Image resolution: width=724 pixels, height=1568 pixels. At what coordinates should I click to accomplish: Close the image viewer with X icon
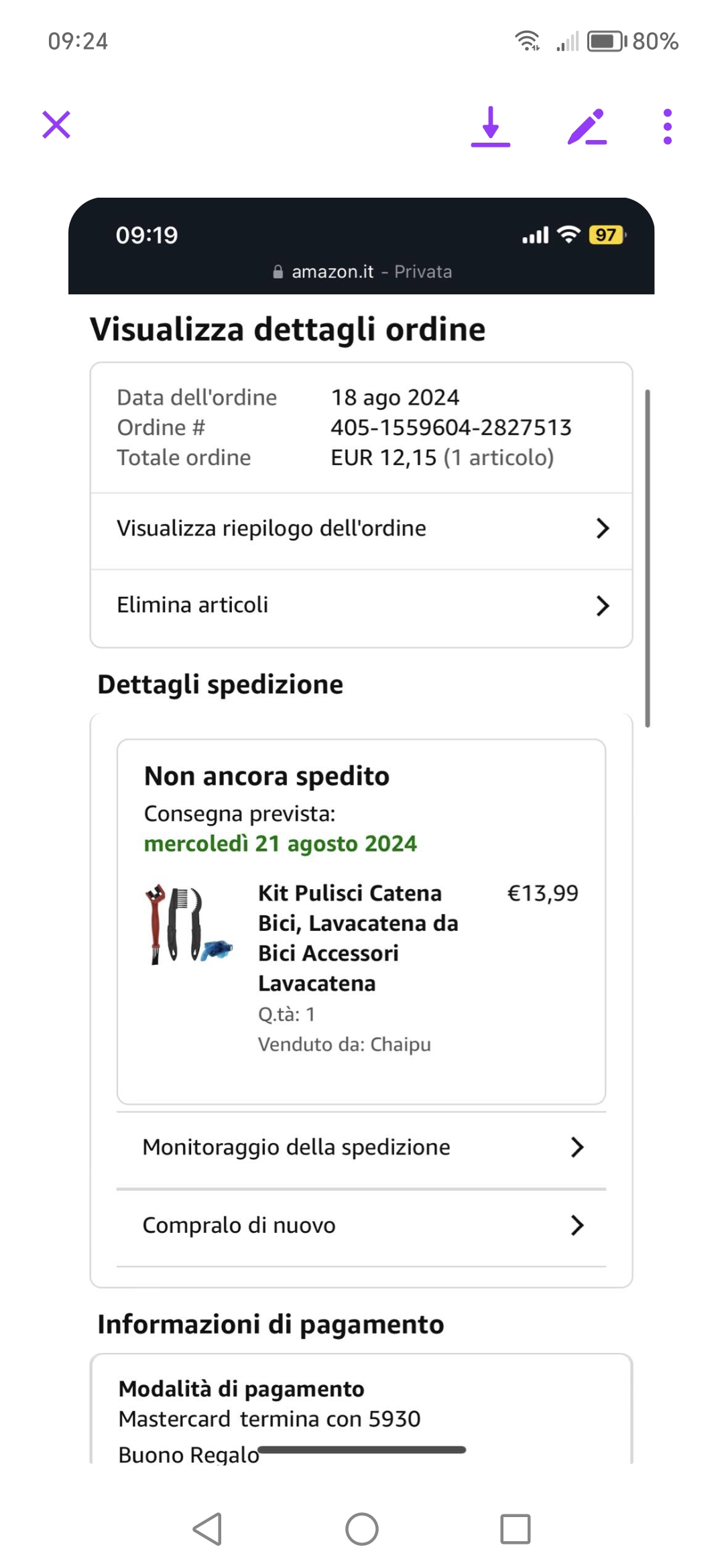click(56, 125)
